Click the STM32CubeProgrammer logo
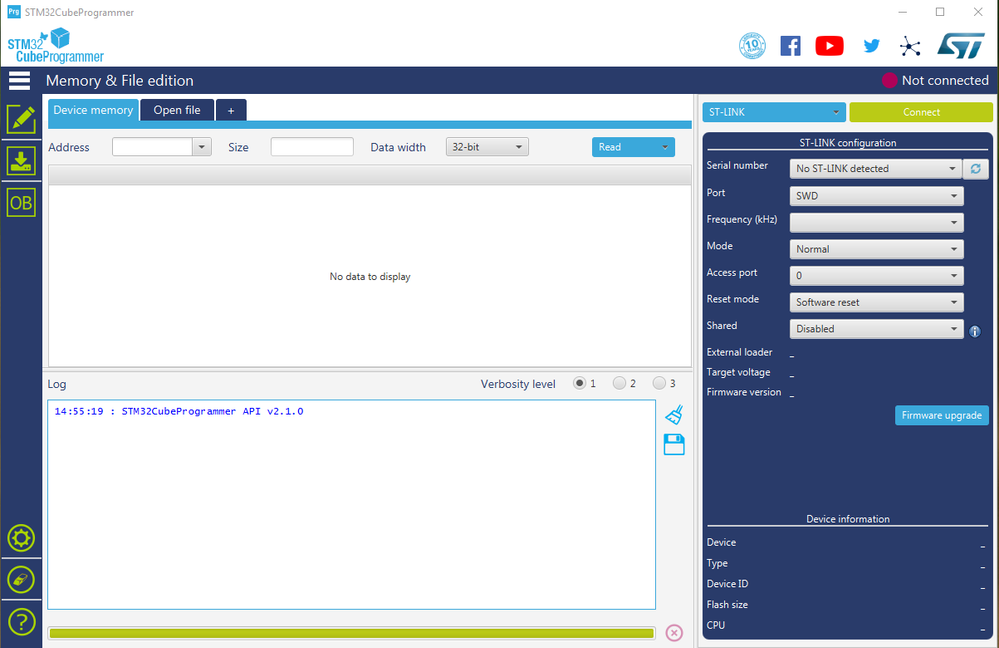 point(55,46)
